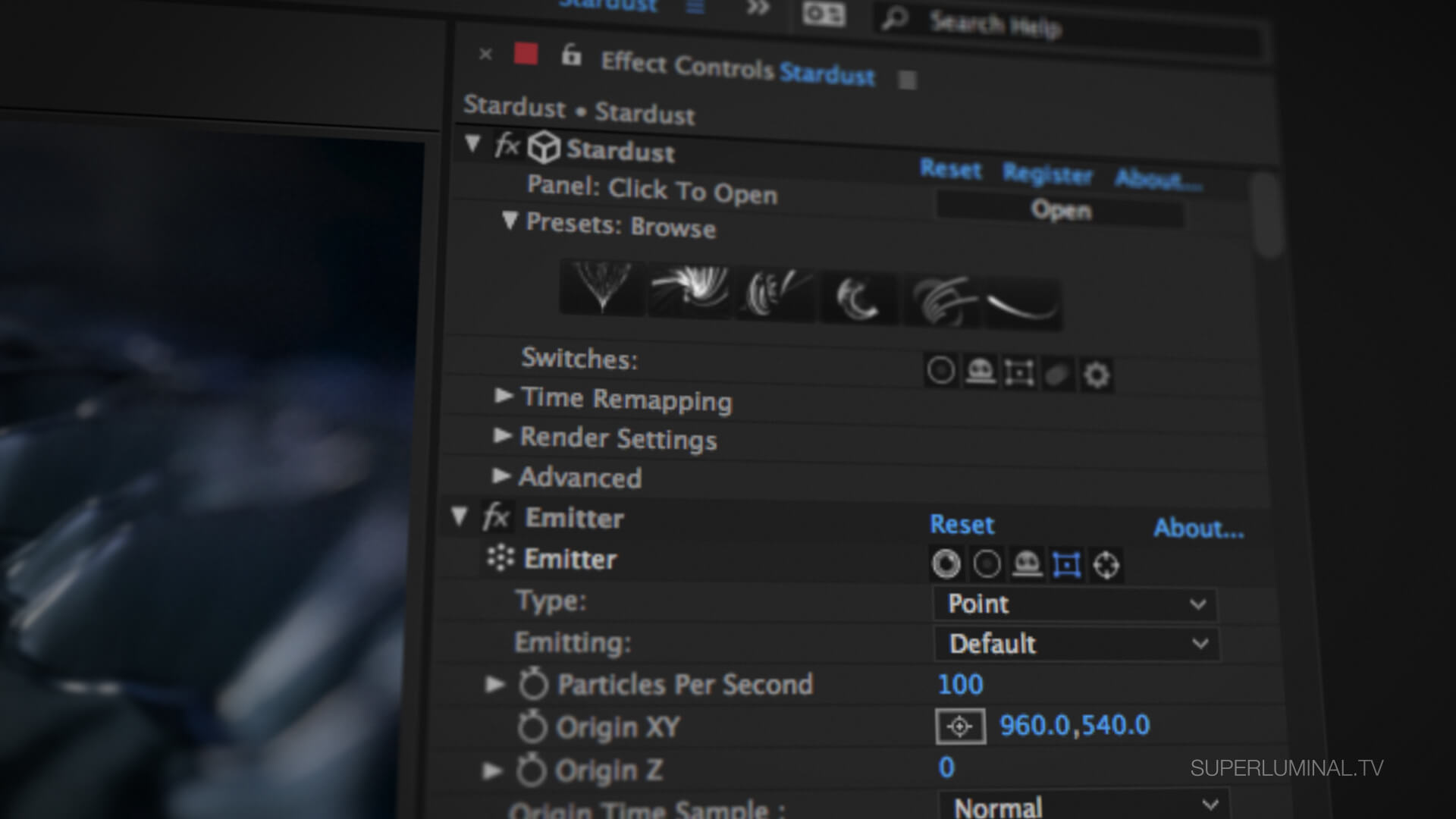This screenshot has width=1456, height=819.
Task: Open the gear settings in Switches row
Action: 1096,375
